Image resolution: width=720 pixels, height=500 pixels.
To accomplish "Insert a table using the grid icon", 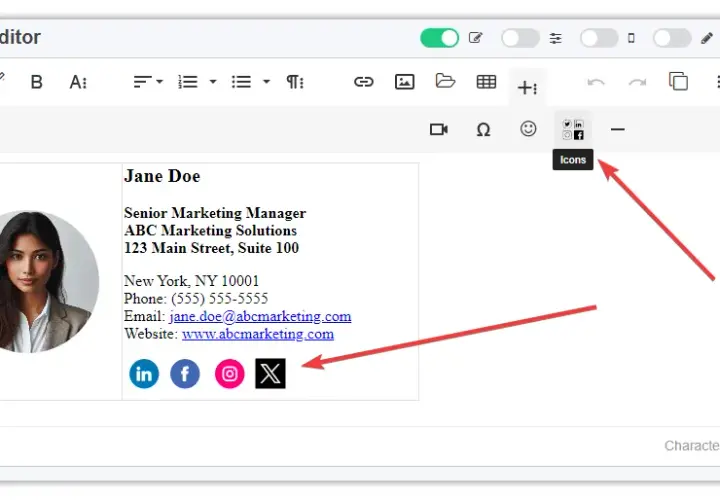I will coord(486,82).
